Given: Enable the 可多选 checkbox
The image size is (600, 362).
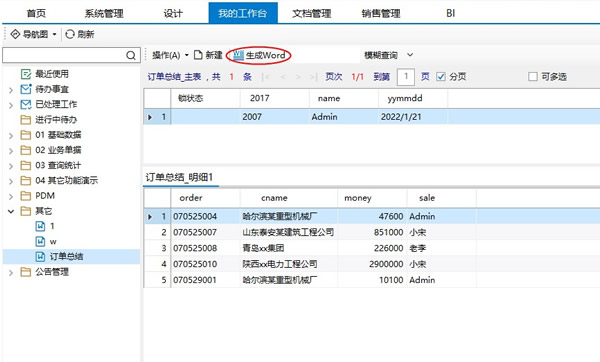Looking at the screenshot, I should (533, 77).
